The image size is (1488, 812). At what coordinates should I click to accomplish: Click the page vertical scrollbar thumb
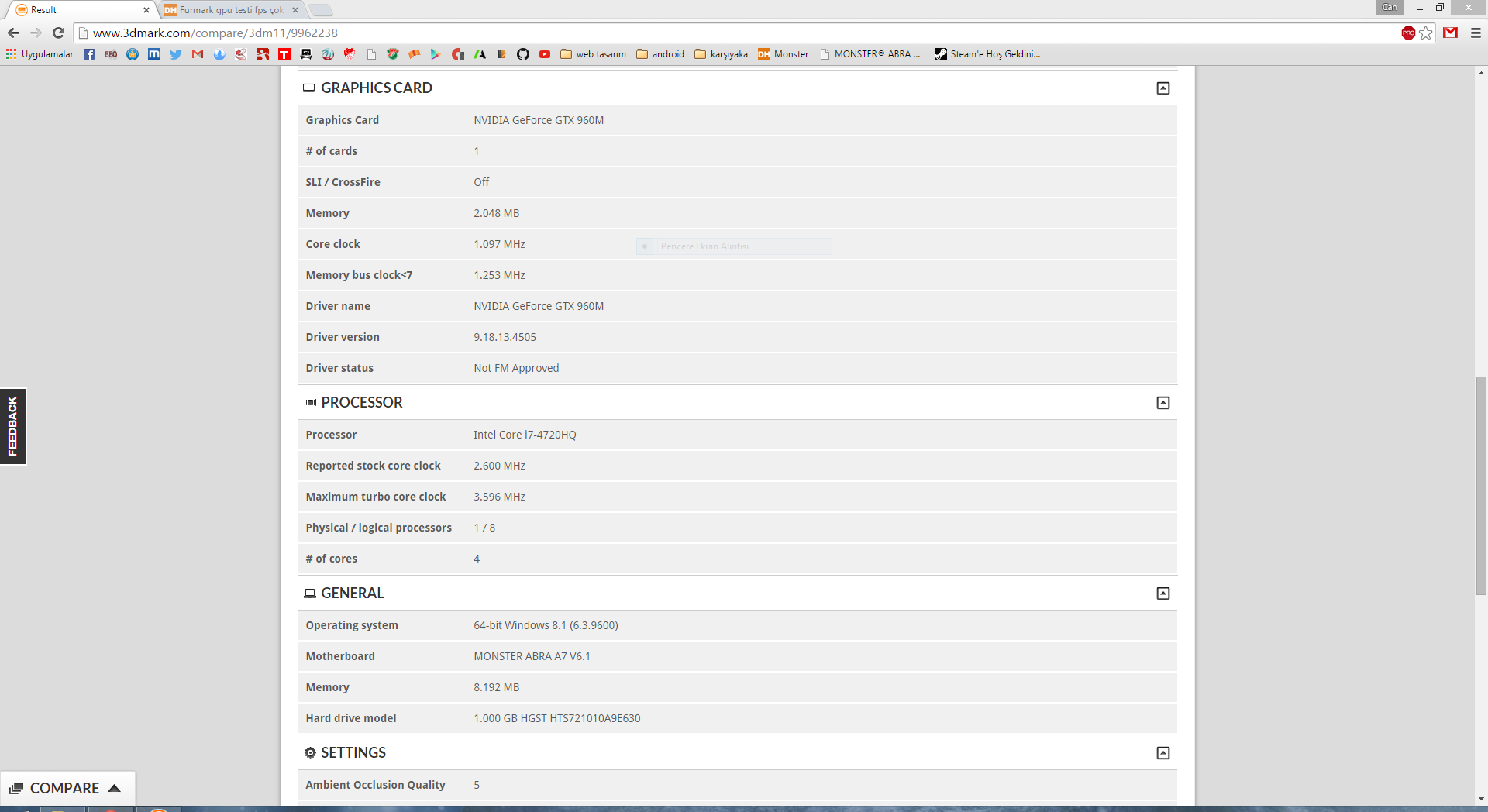[1481, 485]
